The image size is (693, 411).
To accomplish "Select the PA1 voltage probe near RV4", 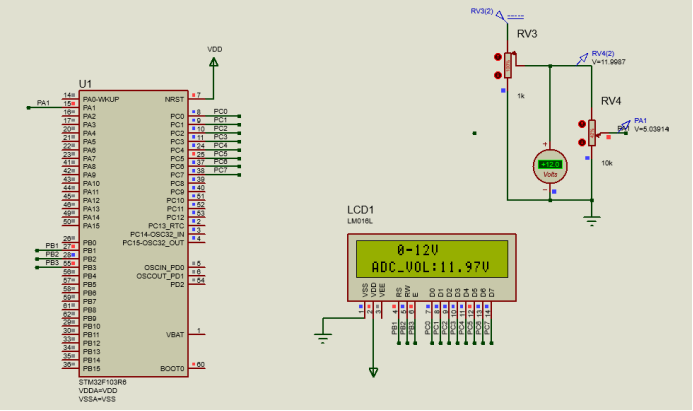I will click(624, 126).
